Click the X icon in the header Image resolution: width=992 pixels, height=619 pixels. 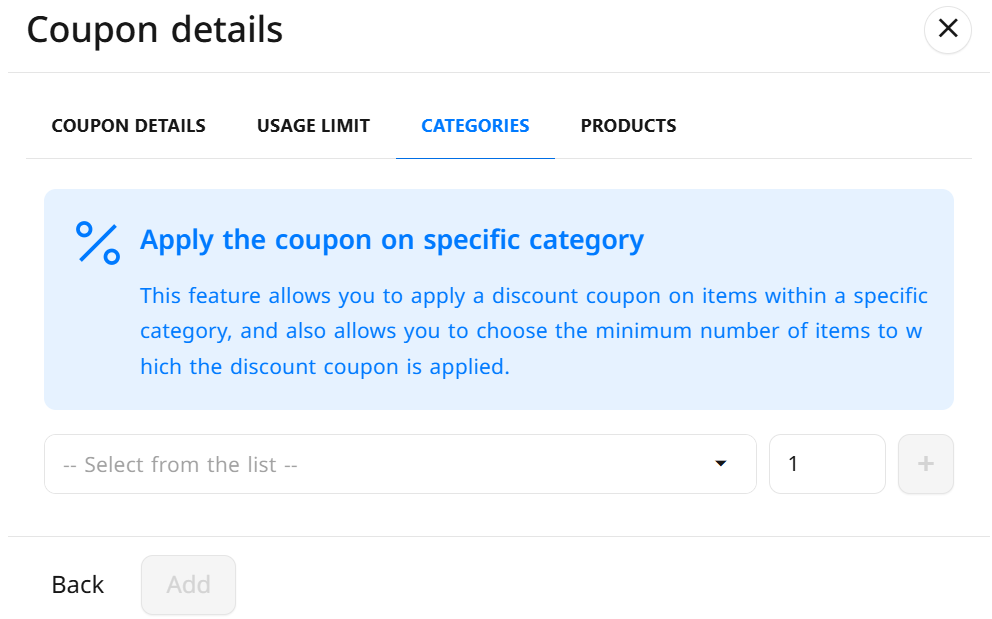coord(948,28)
